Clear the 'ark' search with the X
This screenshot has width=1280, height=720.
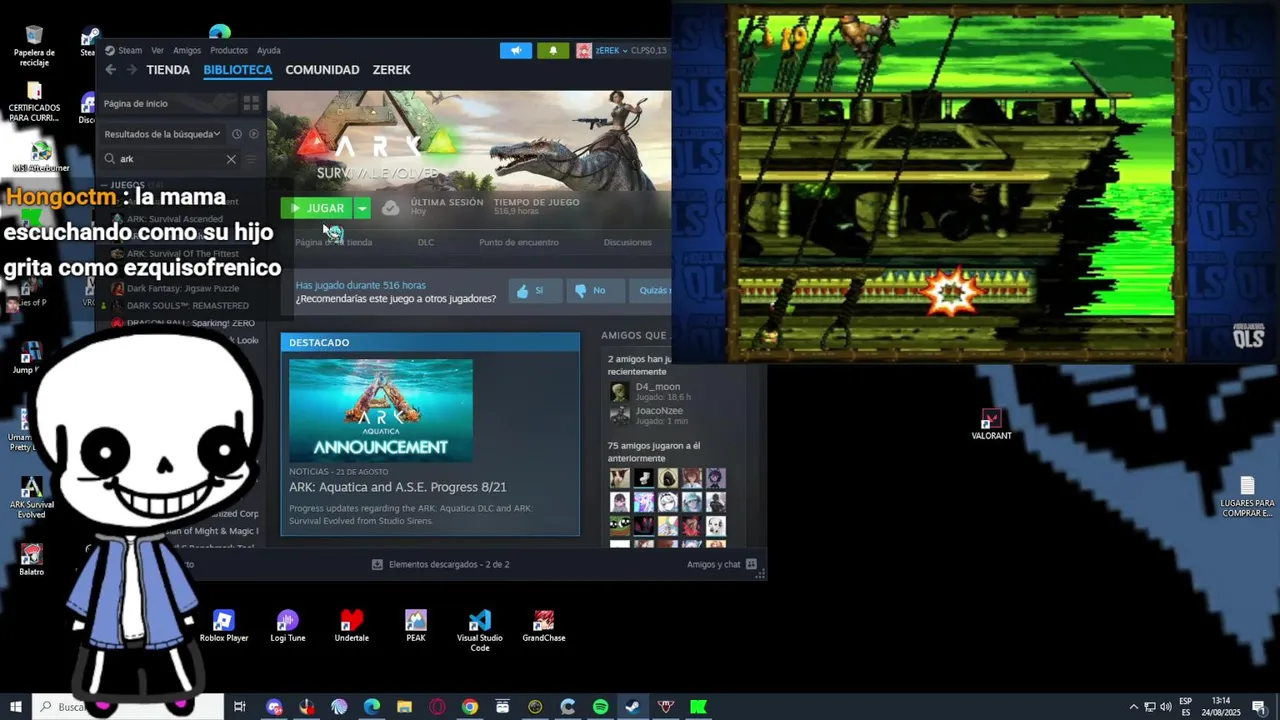pos(231,159)
